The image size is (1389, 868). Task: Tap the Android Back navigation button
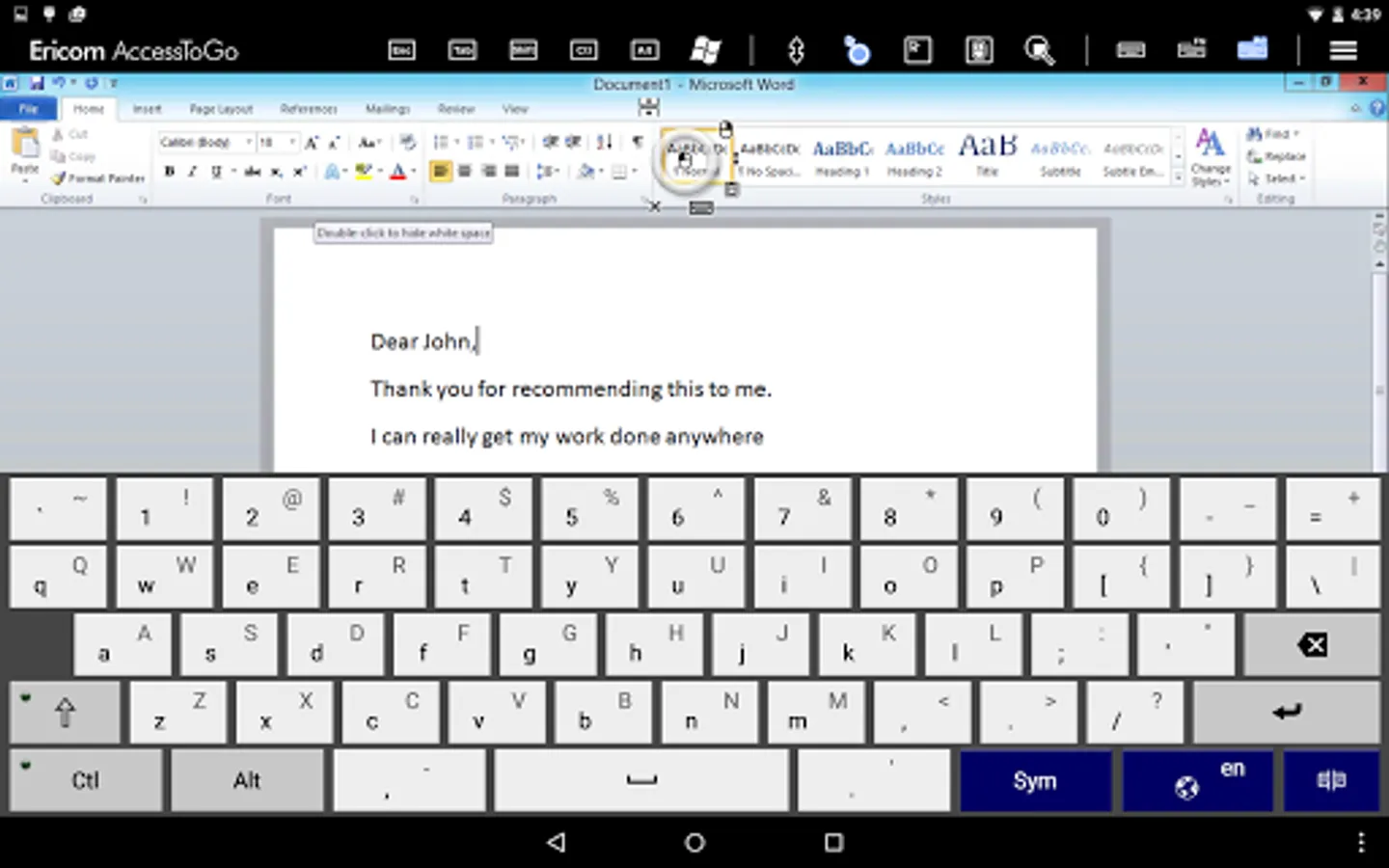point(557,842)
